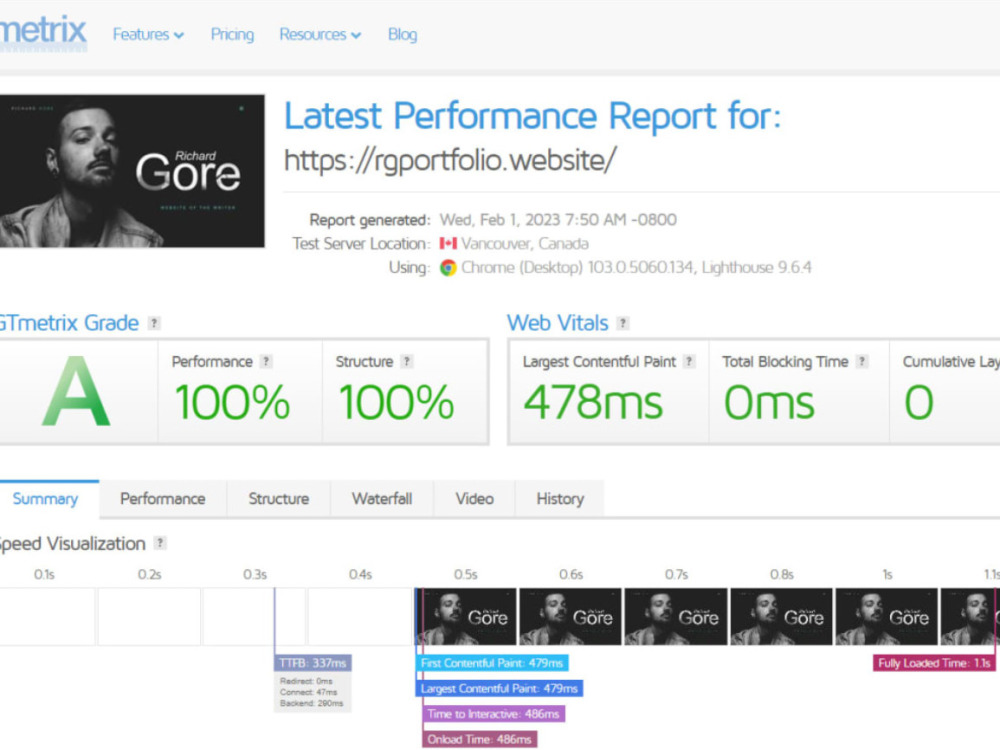The width and height of the screenshot is (1000, 750).
Task: Open help icon next to GTmetrix Grade
Action: point(154,323)
